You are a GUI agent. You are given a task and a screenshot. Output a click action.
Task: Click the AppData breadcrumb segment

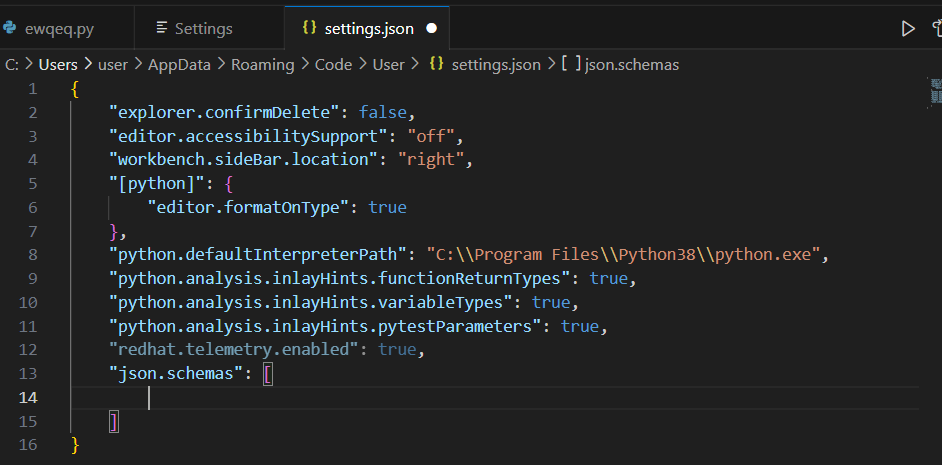point(180,65)
